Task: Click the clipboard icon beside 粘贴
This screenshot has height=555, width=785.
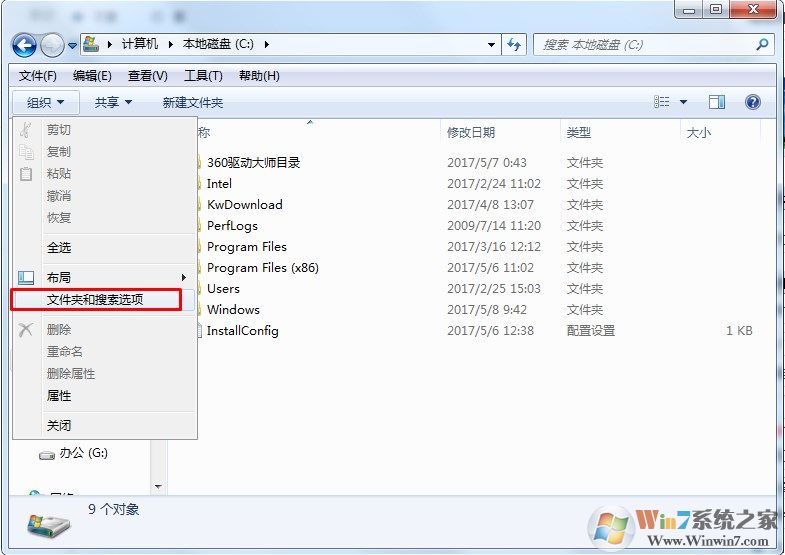Action: [x=26, y=174]
